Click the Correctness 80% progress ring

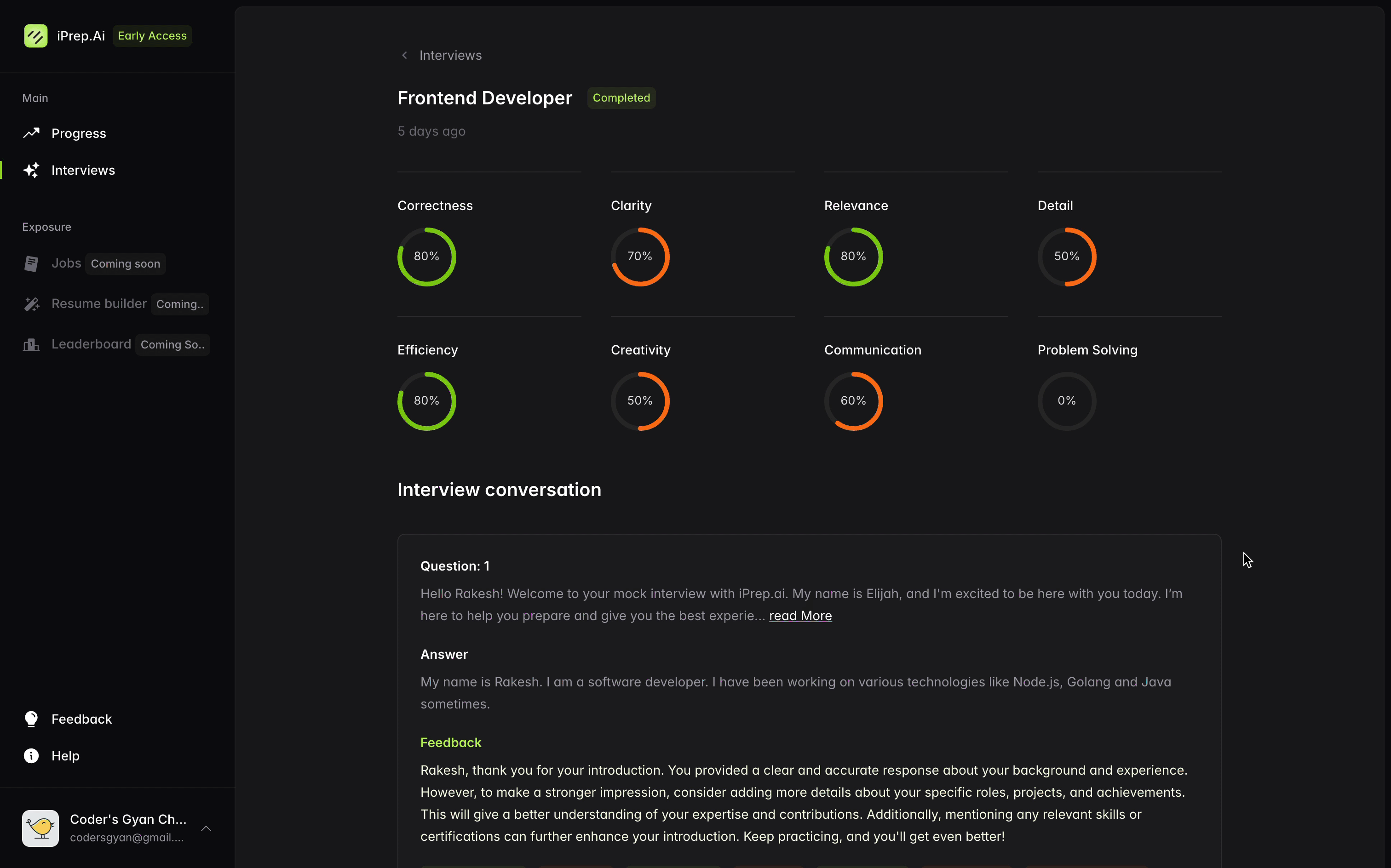click(x=427, y=257)
